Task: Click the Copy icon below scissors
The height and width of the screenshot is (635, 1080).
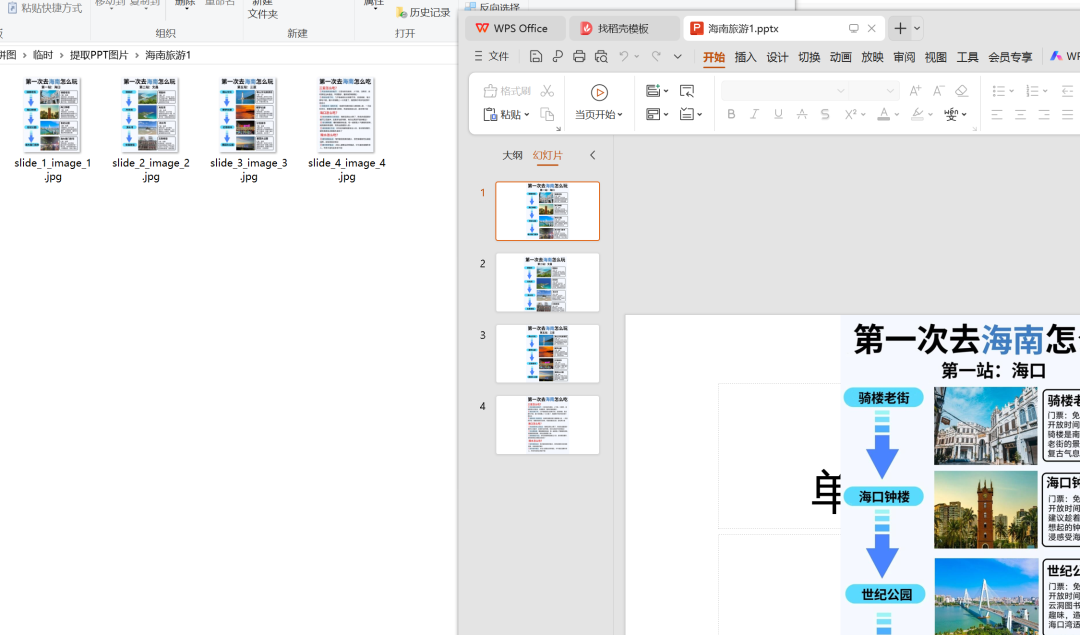Action: point(548,114)
